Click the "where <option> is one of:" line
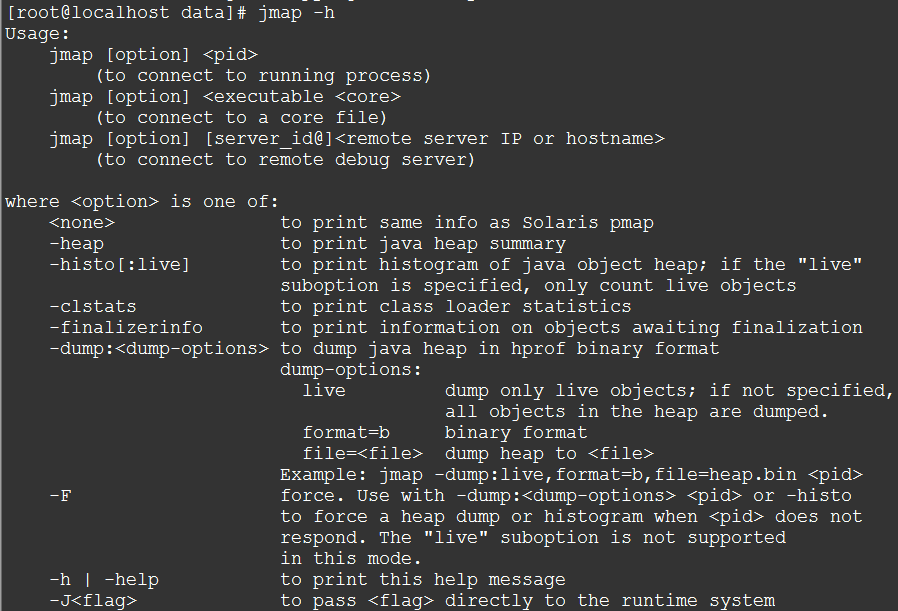 [142, 201]
